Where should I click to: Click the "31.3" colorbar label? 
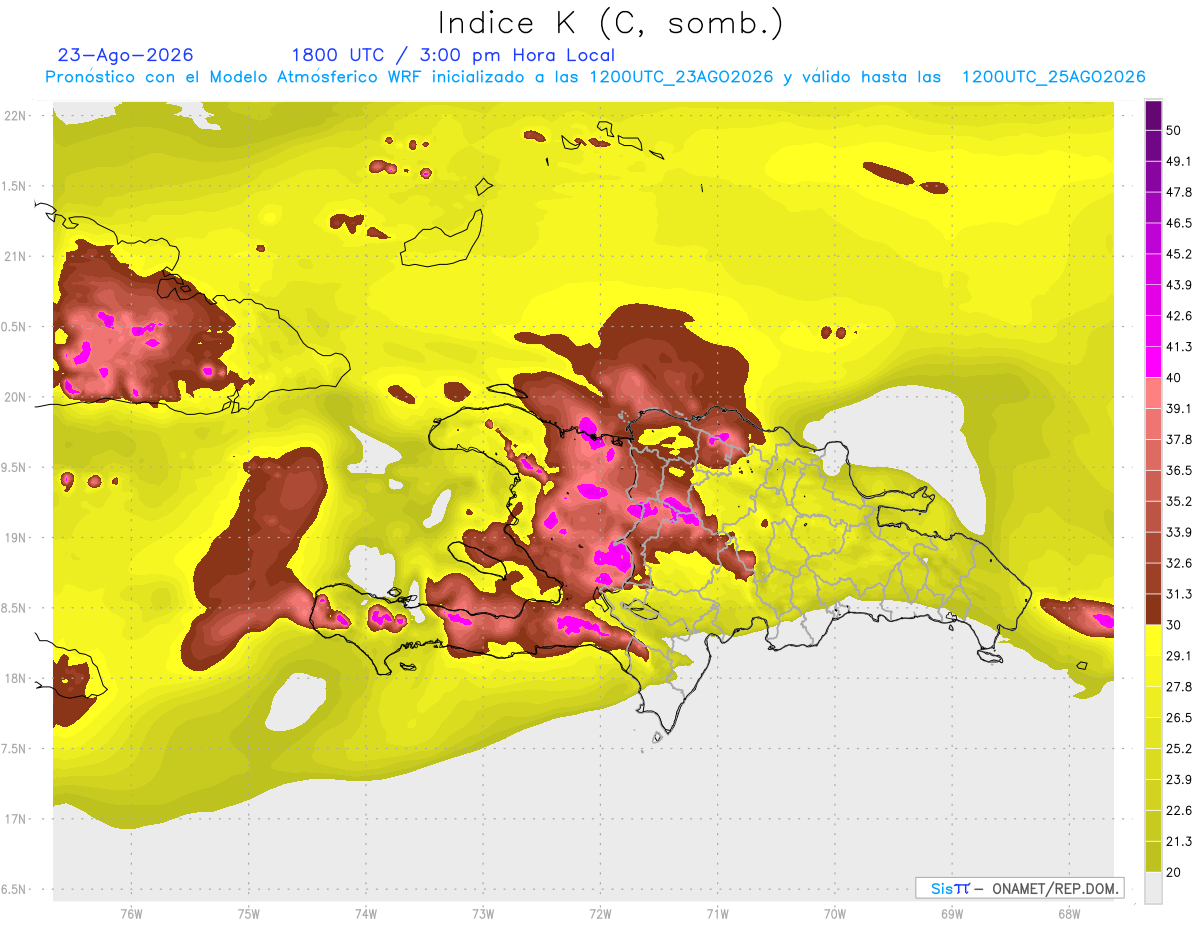(1179, 594)
